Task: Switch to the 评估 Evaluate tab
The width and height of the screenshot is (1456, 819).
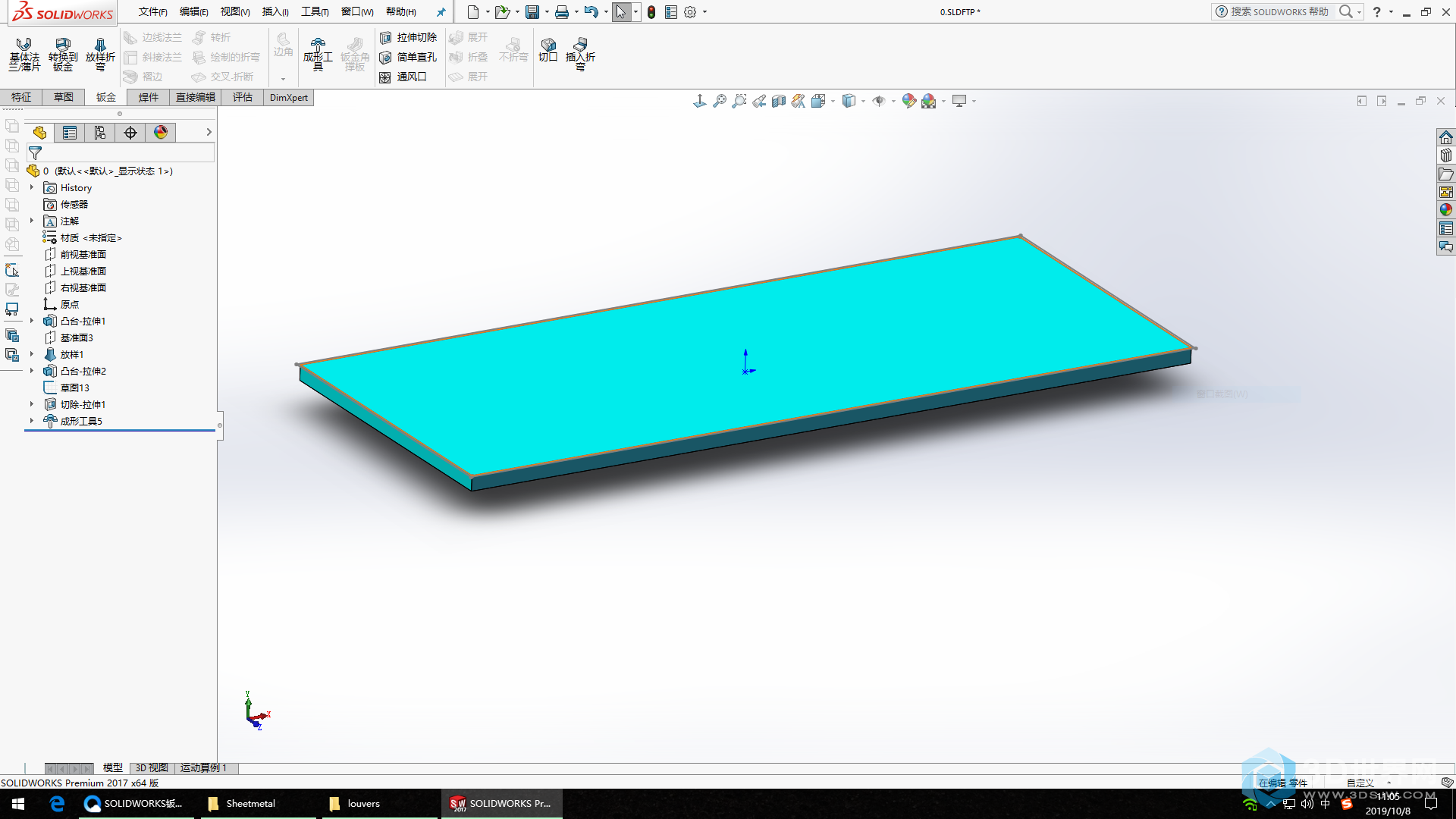Action: click(243, 97)
